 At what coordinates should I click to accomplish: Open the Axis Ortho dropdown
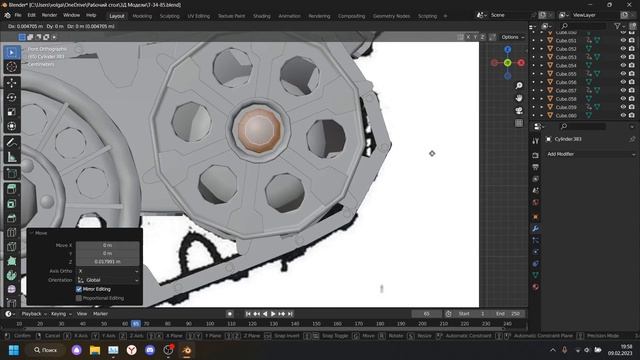click(x=108, y=271)
